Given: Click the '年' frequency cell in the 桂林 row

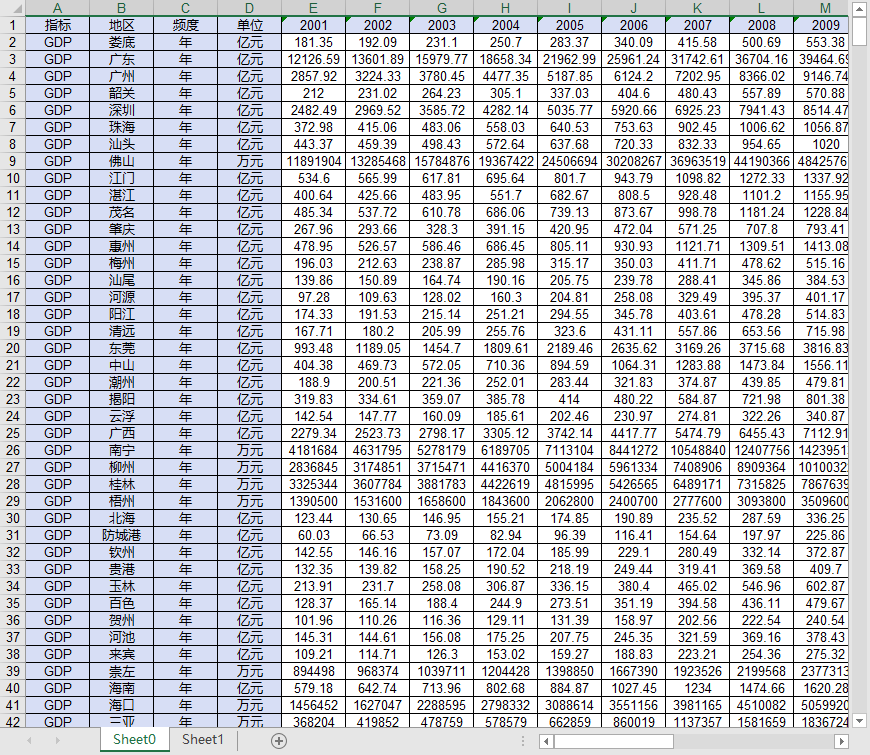Looking at the screenshot, I should coord(185,484).
